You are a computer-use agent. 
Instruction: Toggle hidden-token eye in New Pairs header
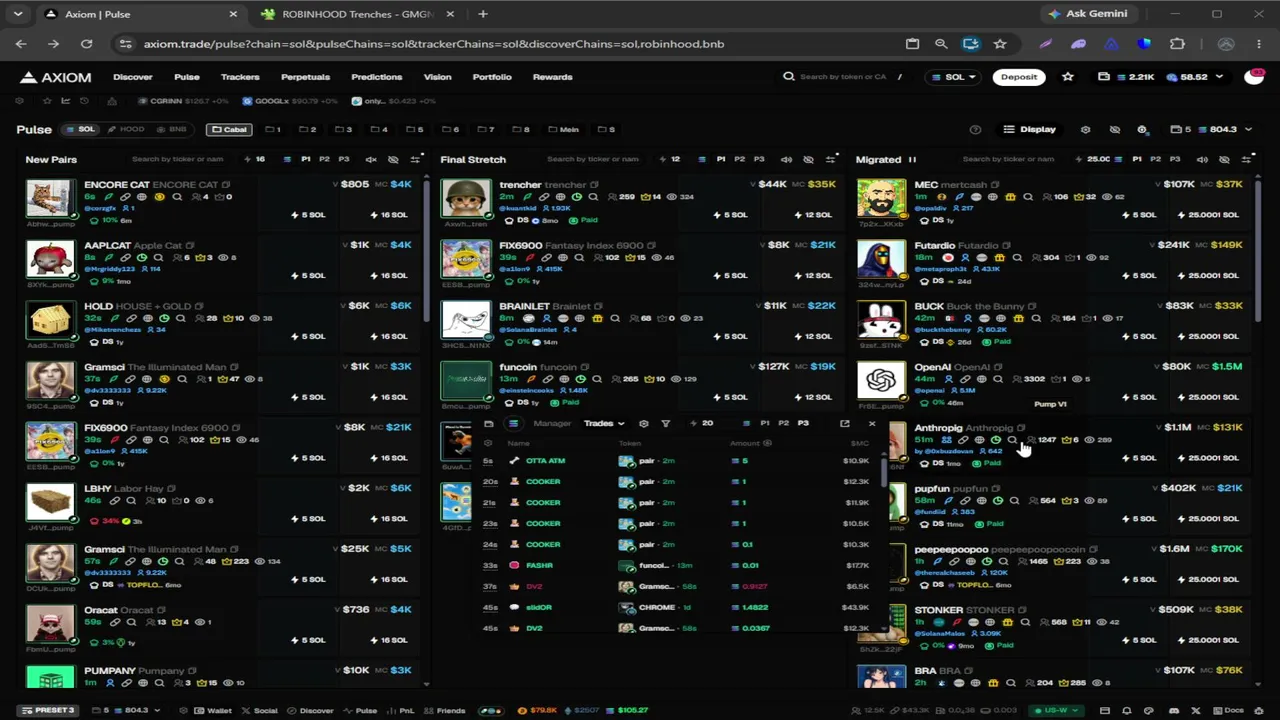coord(393,159)
